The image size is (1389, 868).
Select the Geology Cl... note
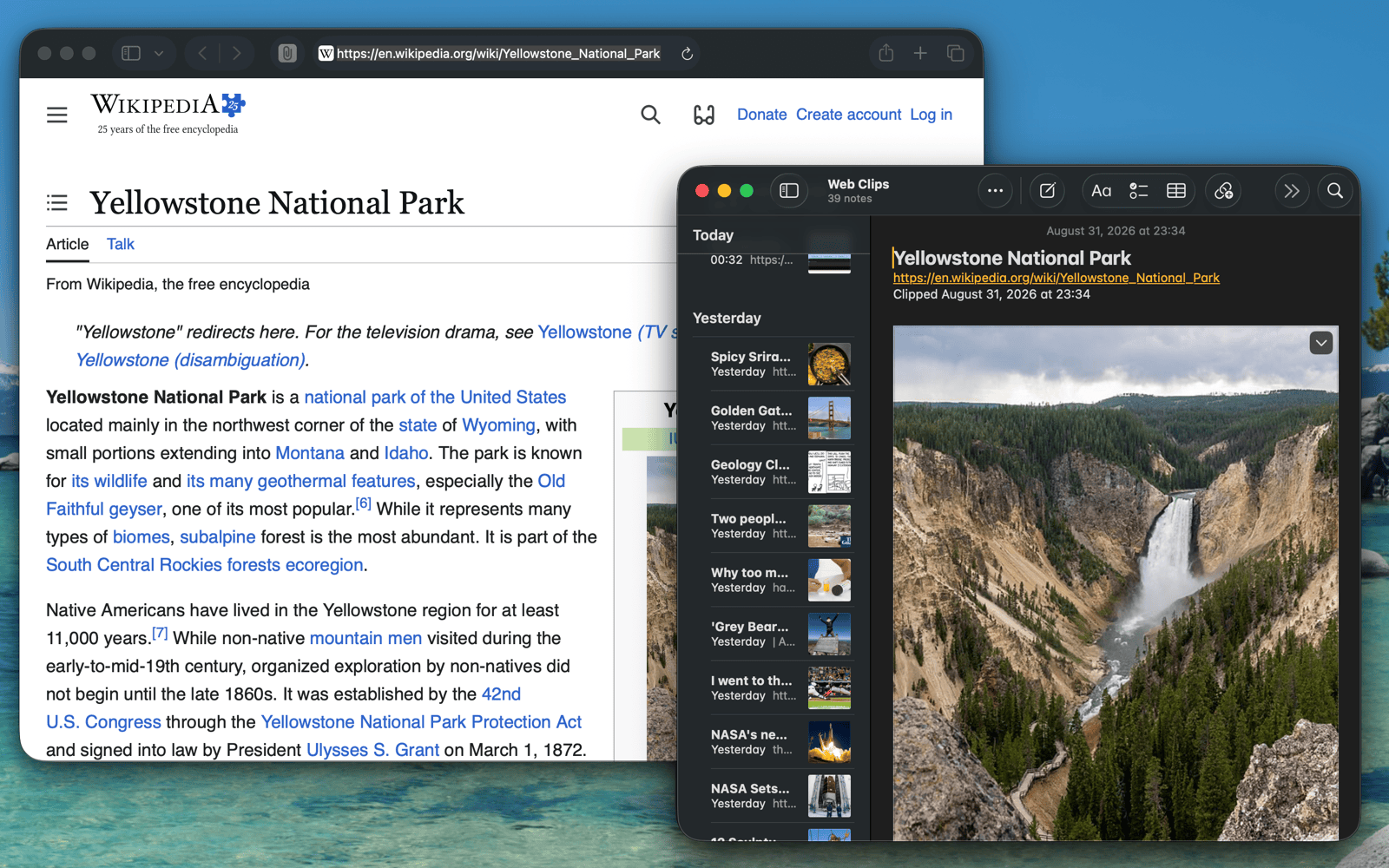point(773,471)
